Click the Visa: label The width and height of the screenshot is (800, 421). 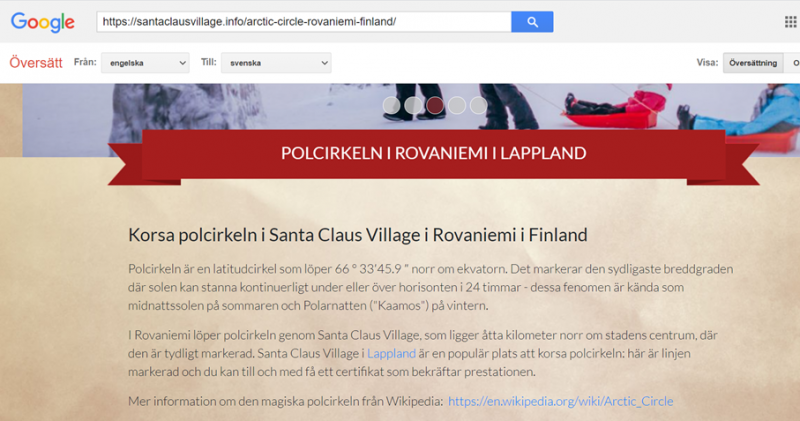point(707,62)
